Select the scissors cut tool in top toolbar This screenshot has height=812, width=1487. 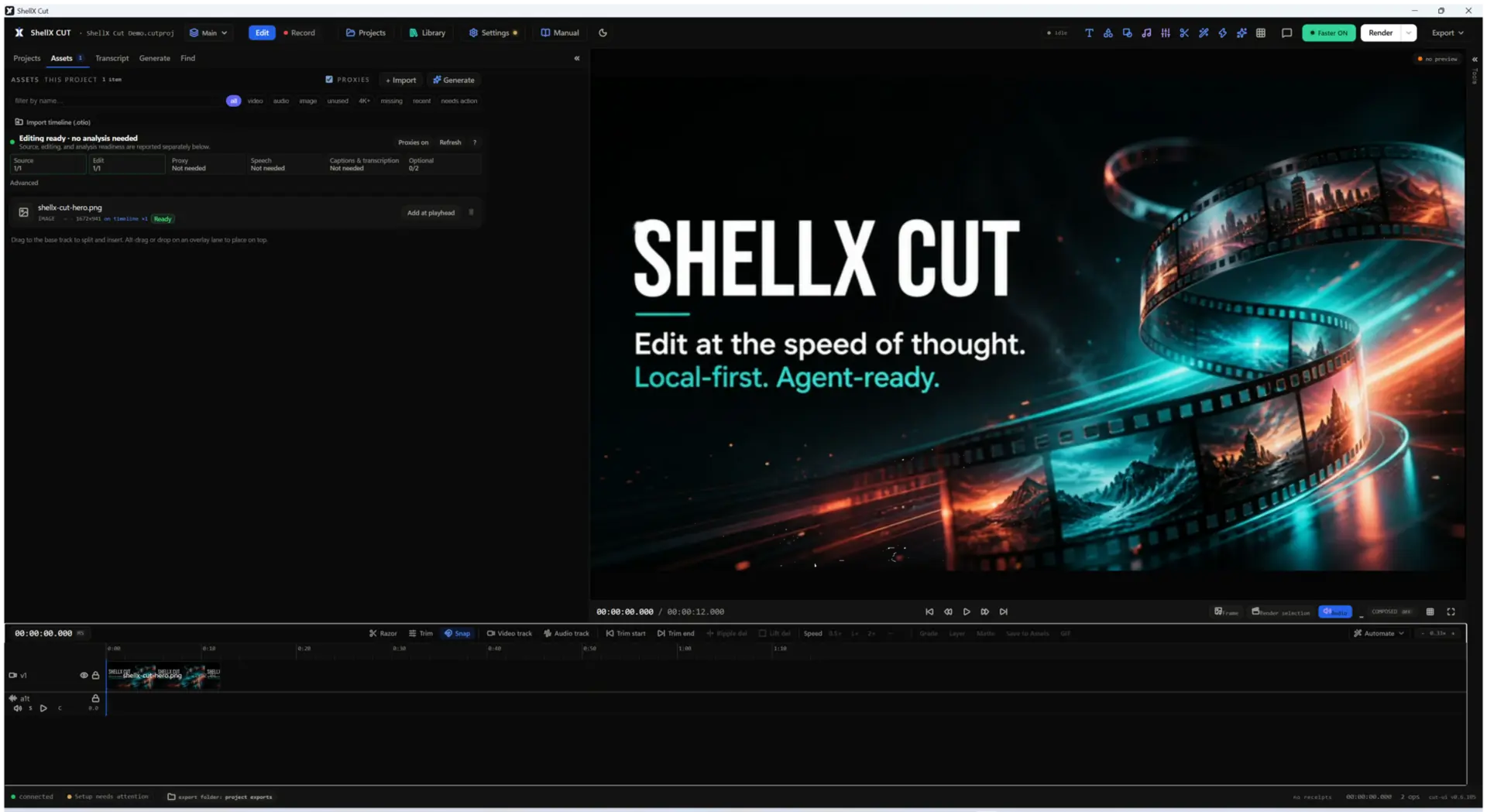[1184, 33]
